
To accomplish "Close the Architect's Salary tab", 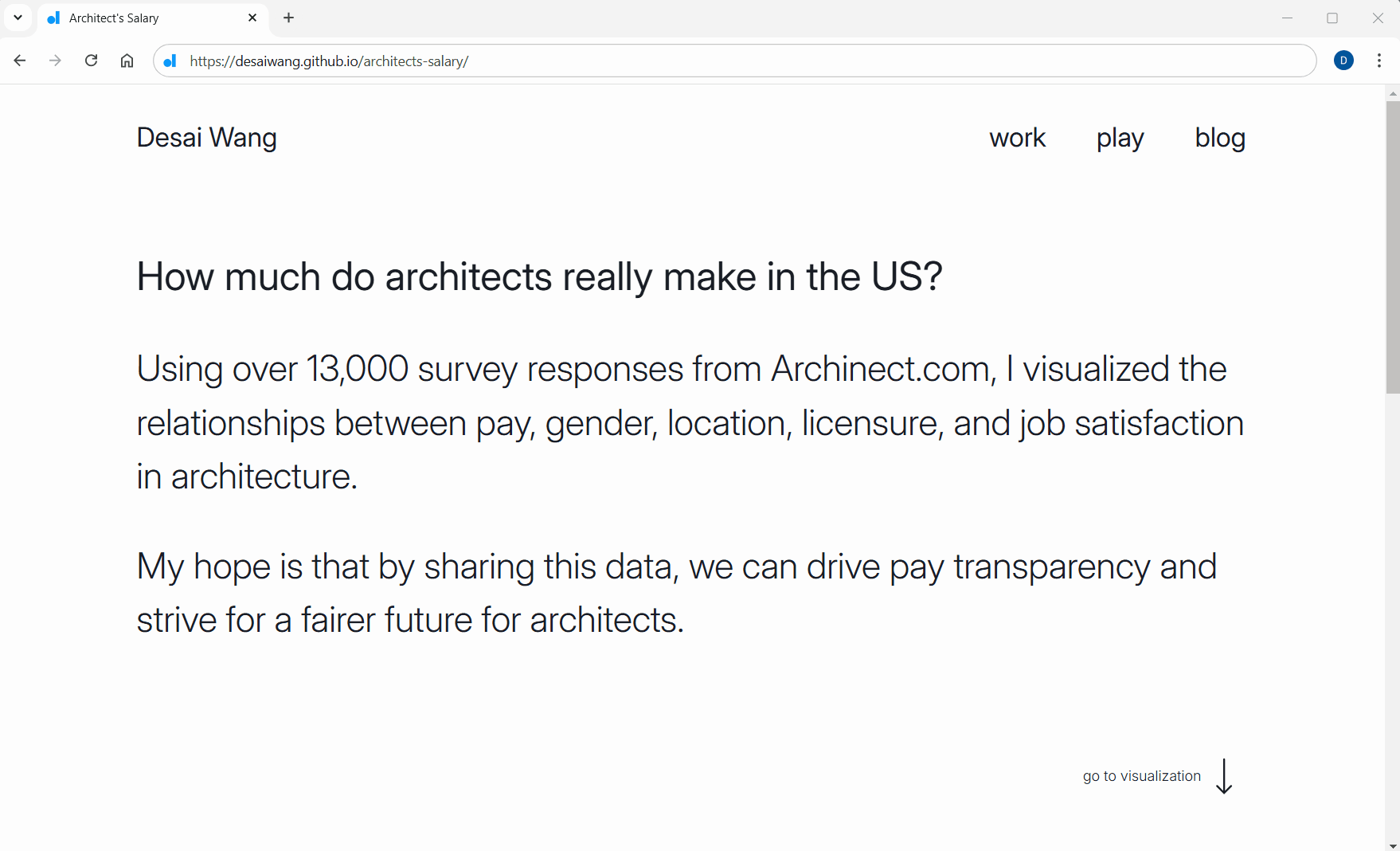I will coord(252,18).
